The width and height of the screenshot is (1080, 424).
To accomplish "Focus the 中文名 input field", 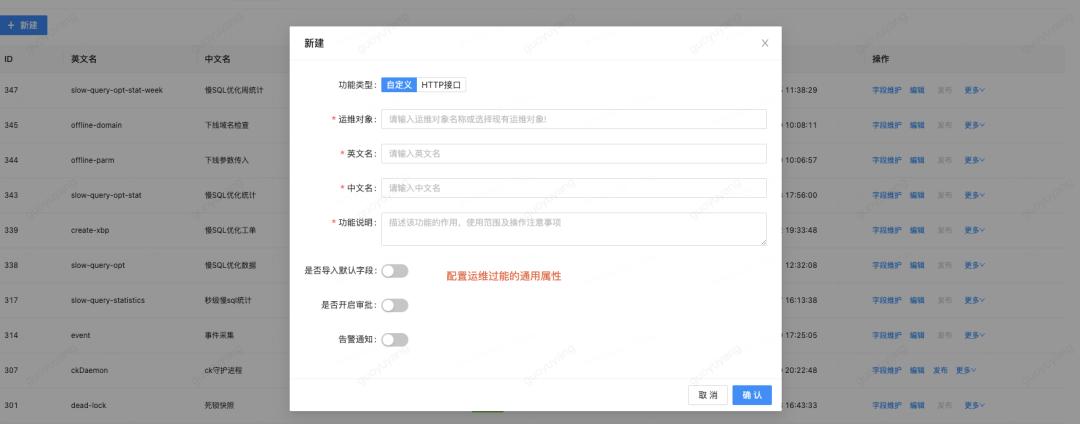I will coord(574,188).
